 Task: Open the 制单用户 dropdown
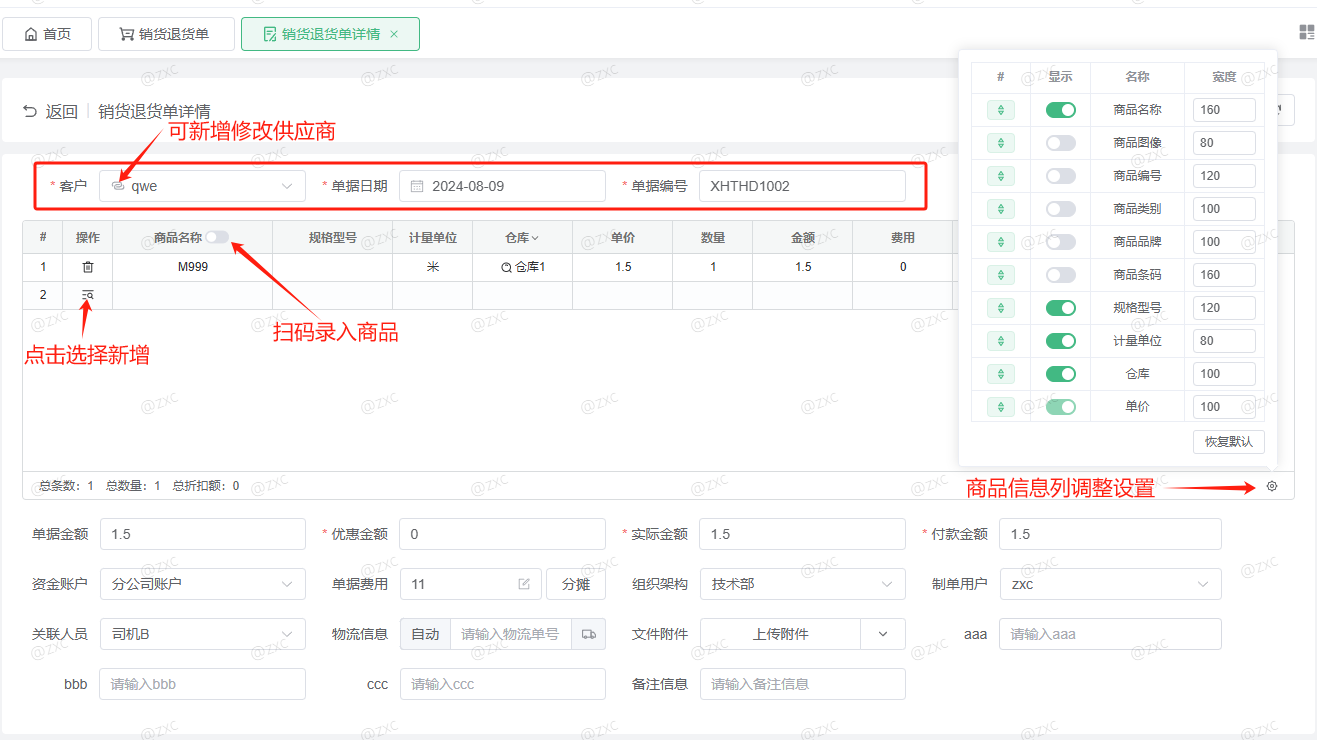pos(1110,584)
